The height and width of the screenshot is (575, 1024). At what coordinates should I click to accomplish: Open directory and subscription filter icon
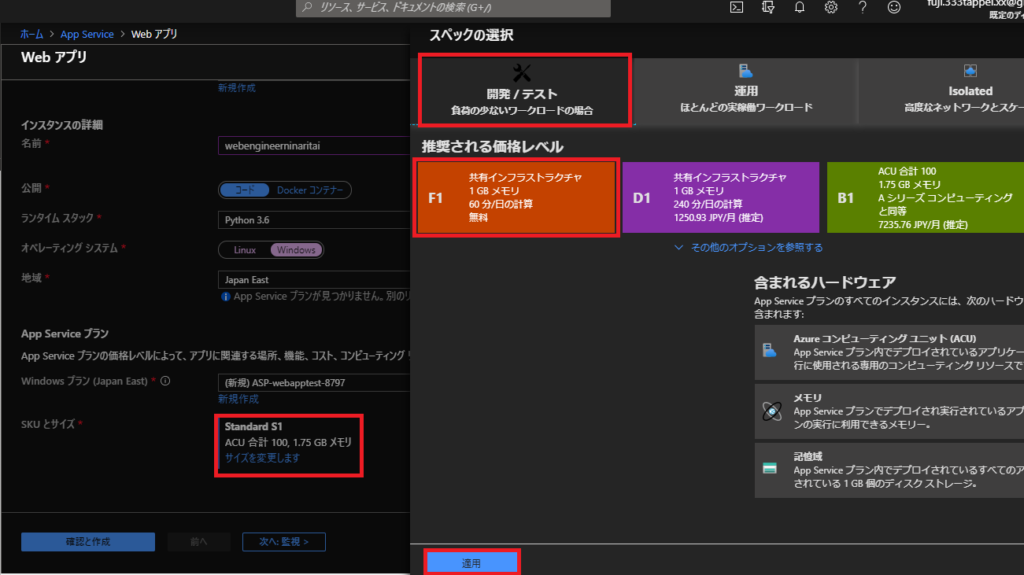tap(768, 7)
